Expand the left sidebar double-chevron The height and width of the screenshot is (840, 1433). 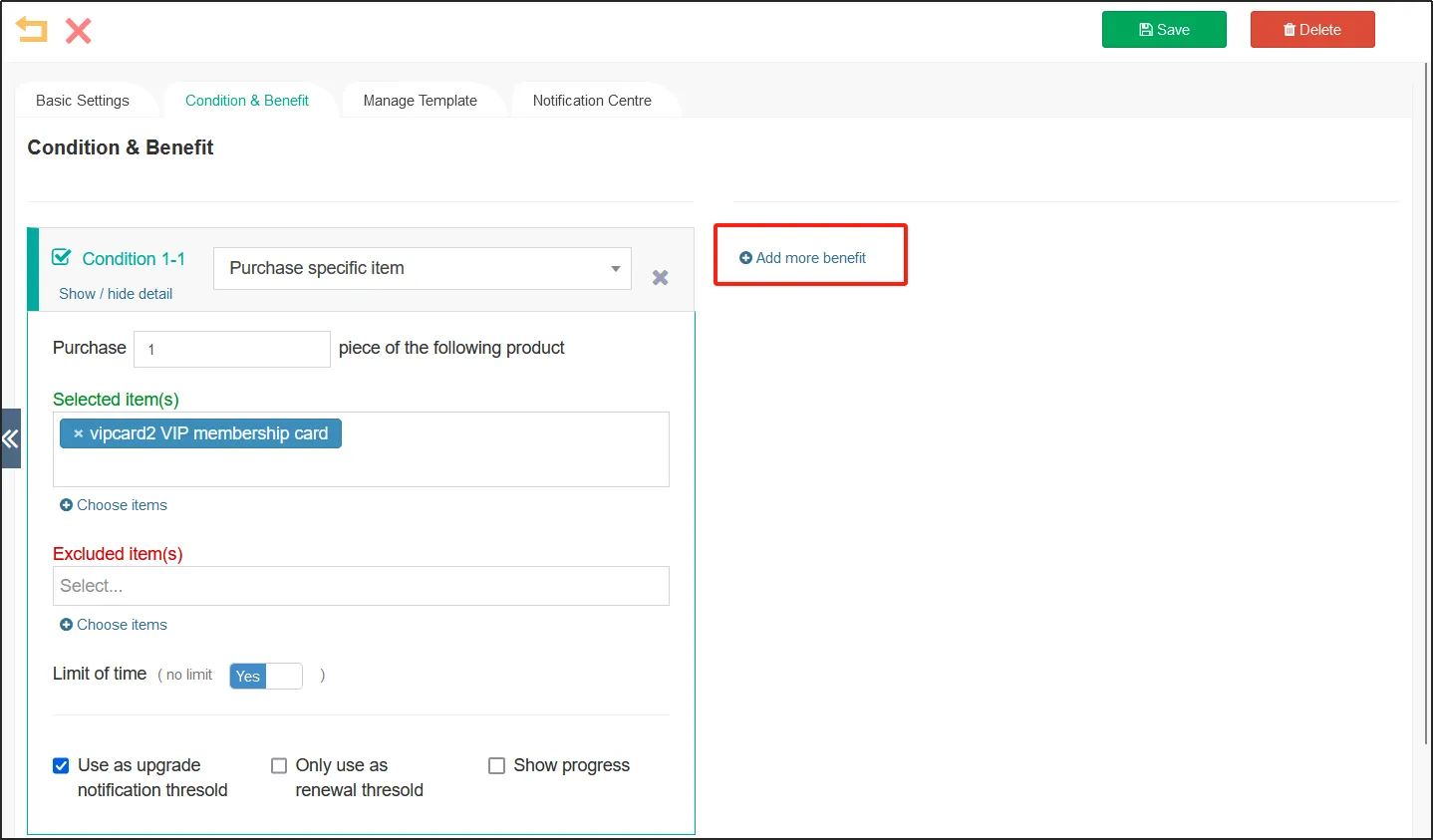click(10, 438)
